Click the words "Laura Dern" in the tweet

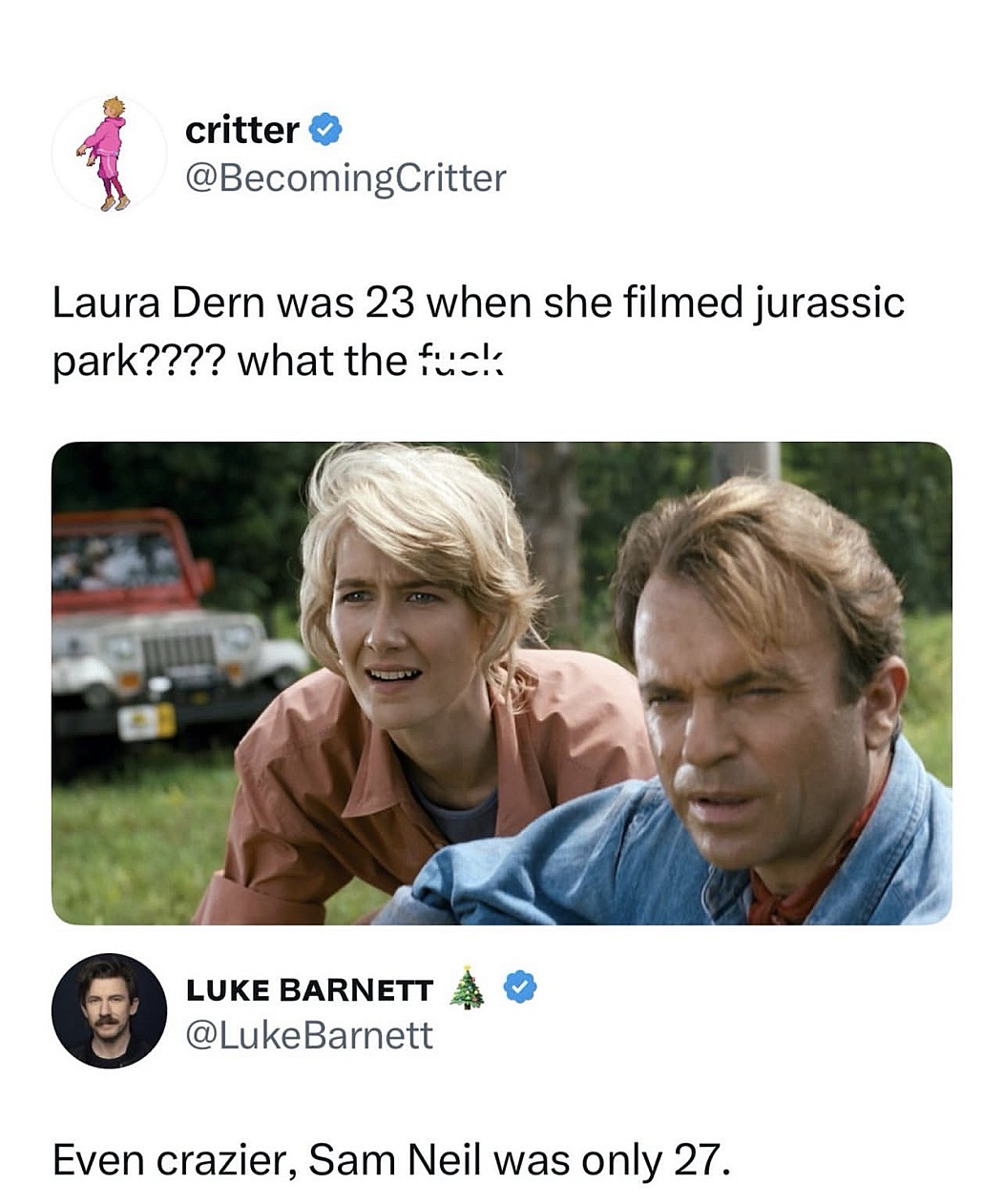157,303
